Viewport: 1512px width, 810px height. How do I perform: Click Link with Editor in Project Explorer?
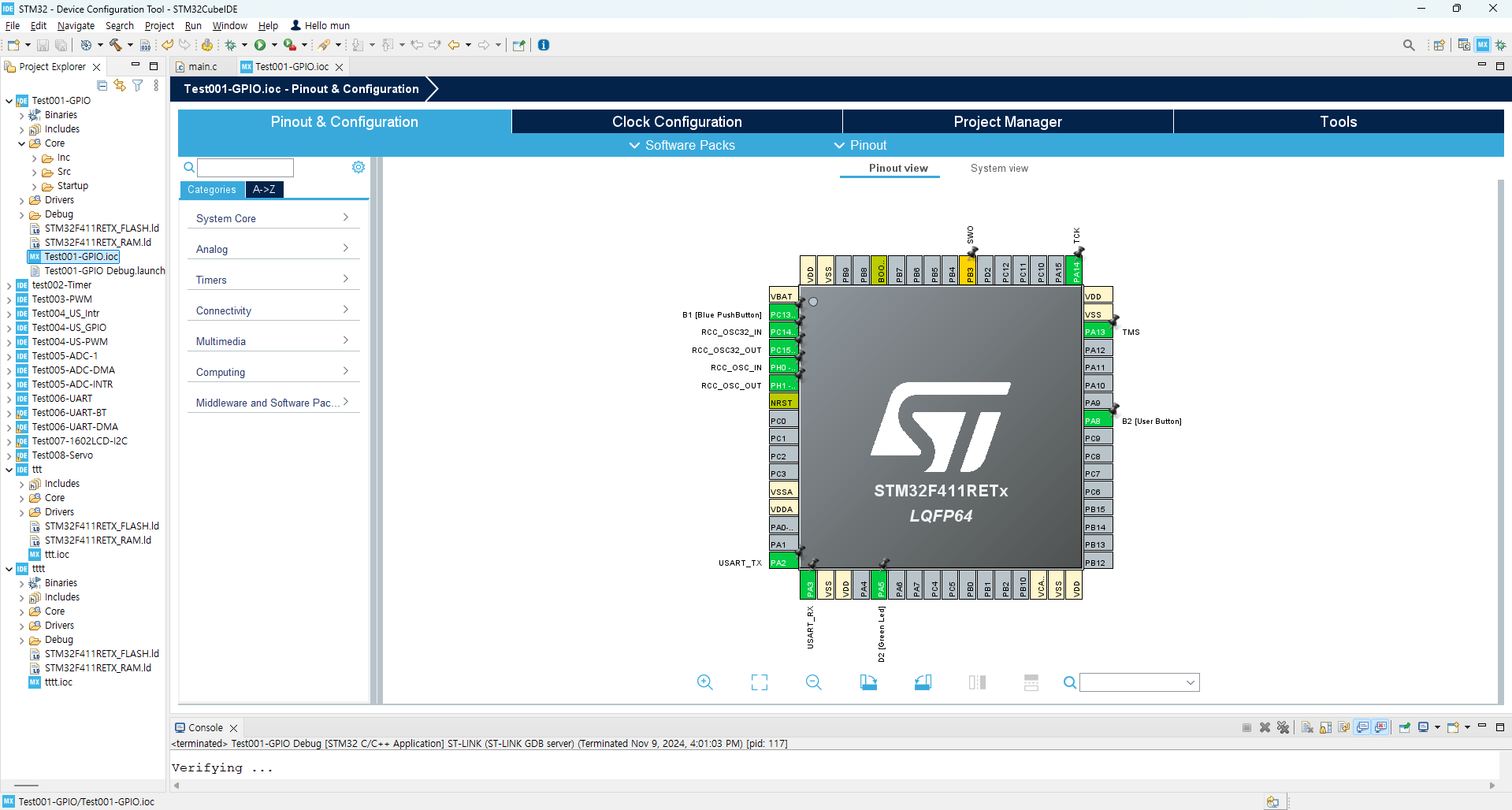tap(120, 85)
